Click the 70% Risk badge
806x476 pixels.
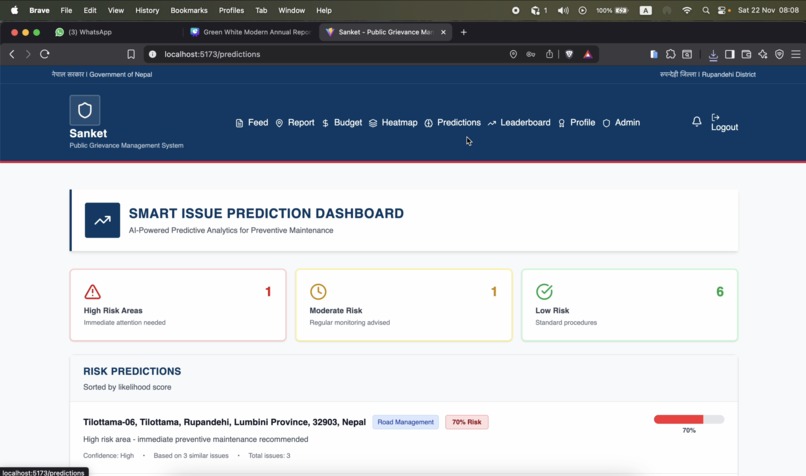coord(467,422)
